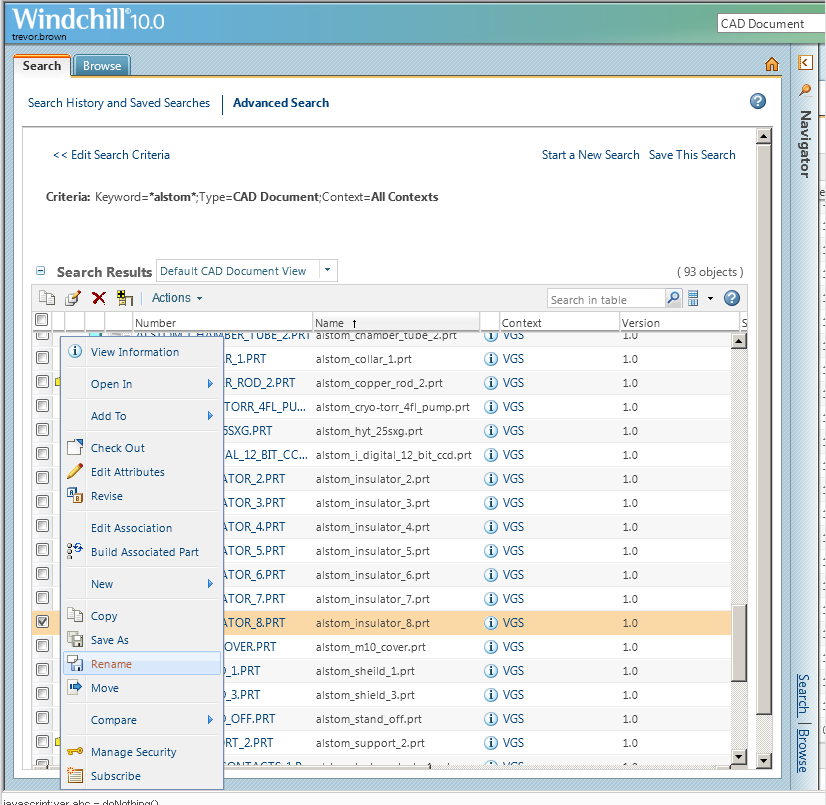This screenshot has height=805, width=826.
Task: Choose Rename from the context menu
Action: [142, 664]
